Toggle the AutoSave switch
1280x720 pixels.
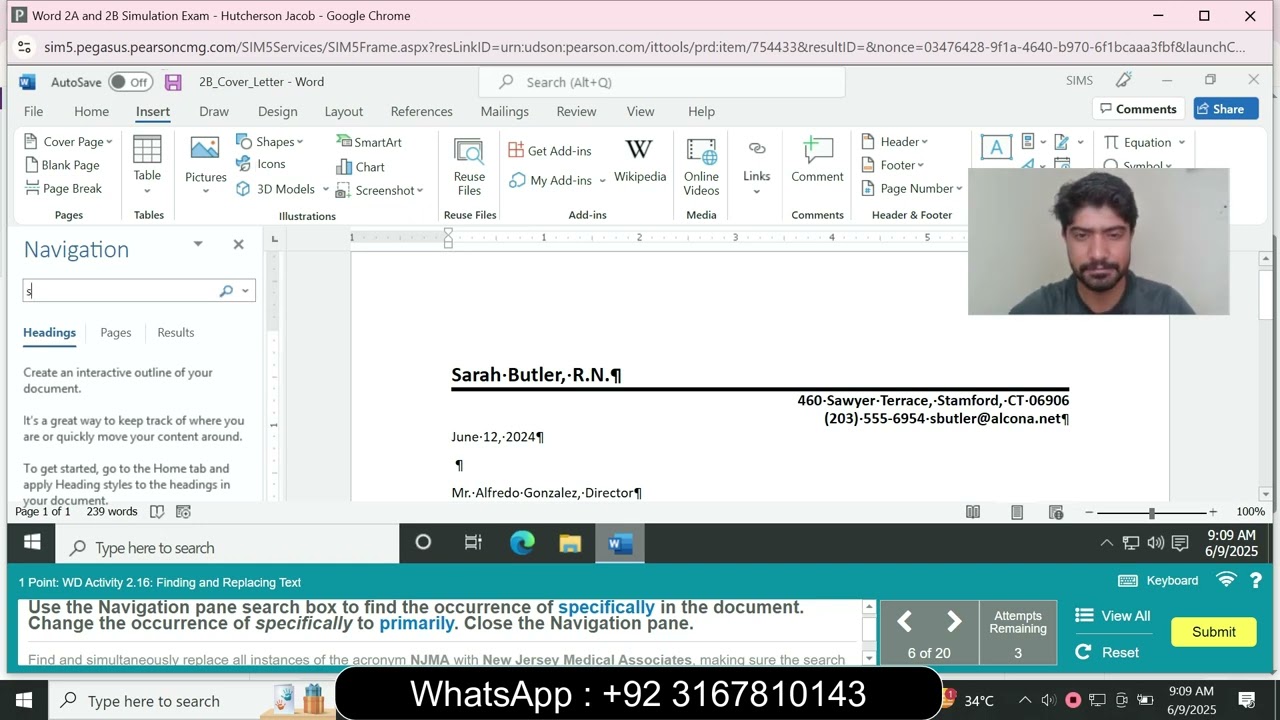point(130,82)
